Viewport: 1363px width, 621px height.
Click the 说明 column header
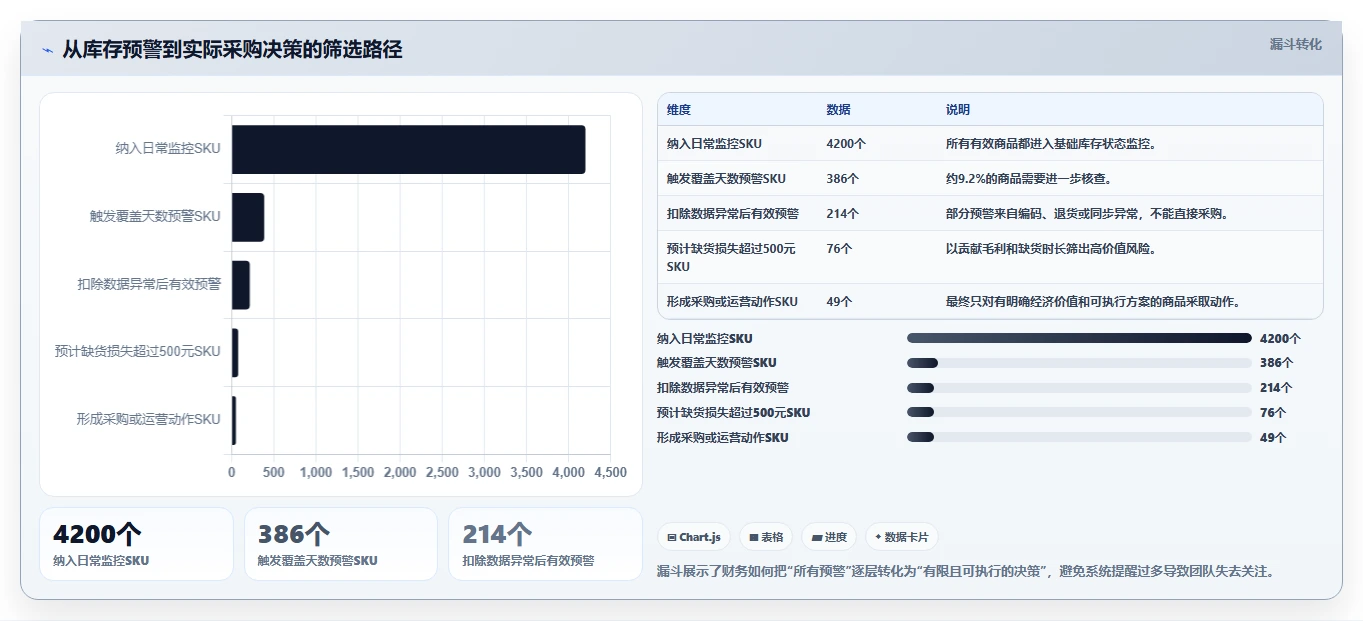958,110
